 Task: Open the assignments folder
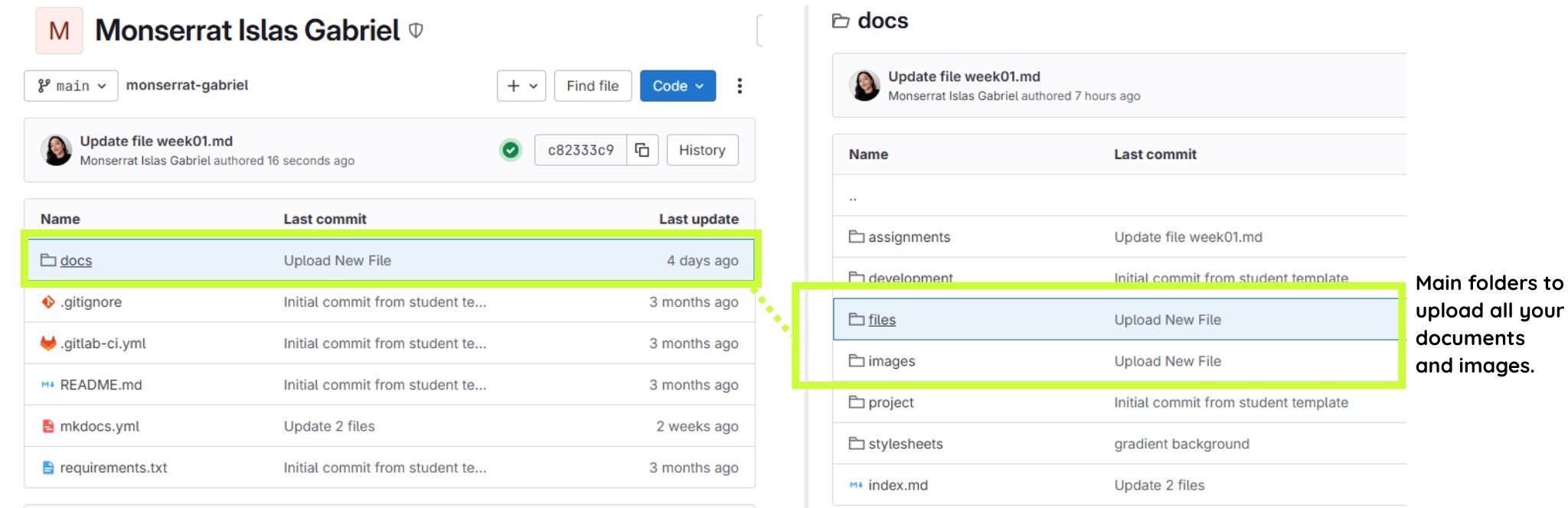(x=909, y=237)
